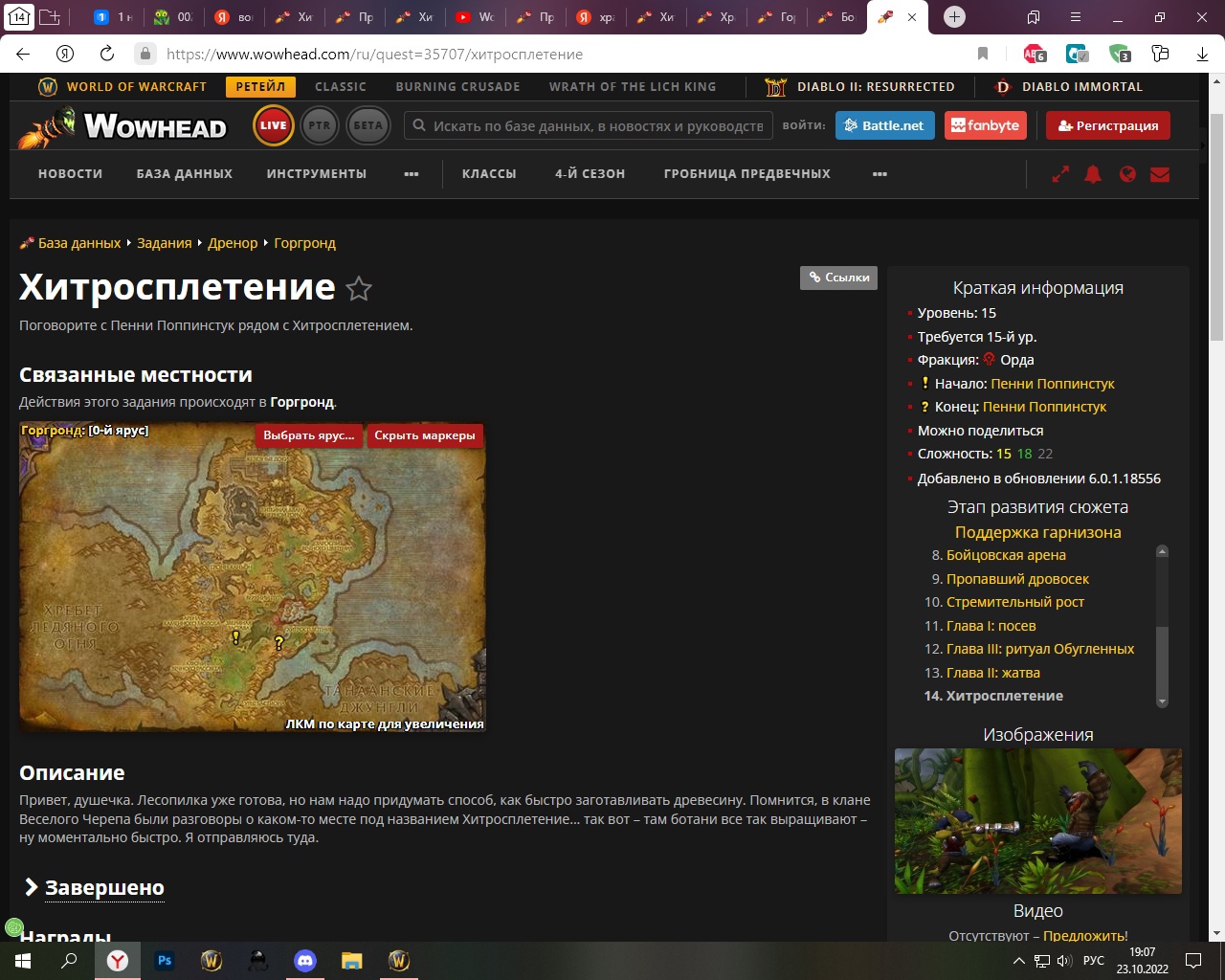1225x980 pixels.
Task: Favorite the quest with star icon
Action: coord(359,288)
